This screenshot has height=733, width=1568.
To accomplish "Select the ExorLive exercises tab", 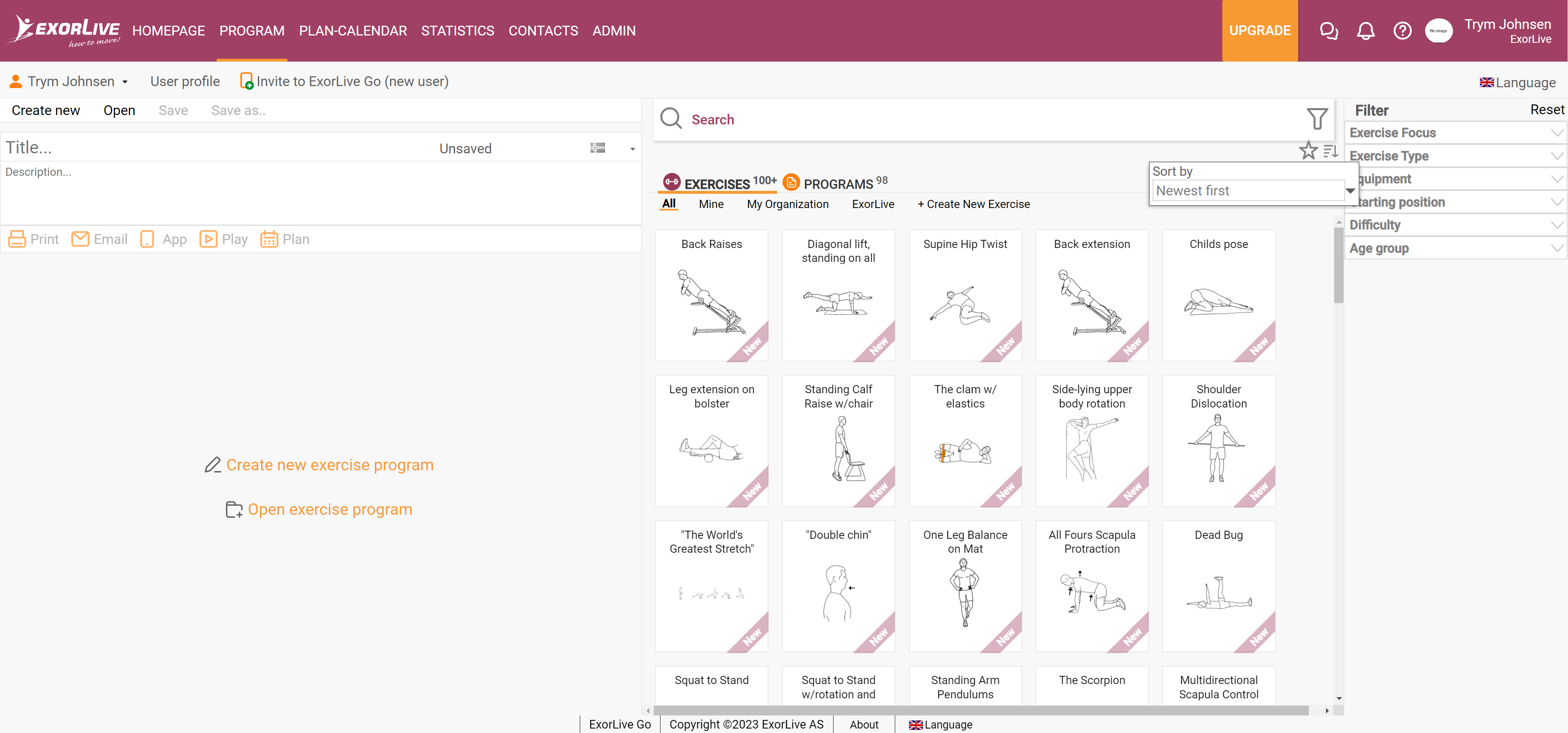I will pyautogui.click(x=873, y=204).
